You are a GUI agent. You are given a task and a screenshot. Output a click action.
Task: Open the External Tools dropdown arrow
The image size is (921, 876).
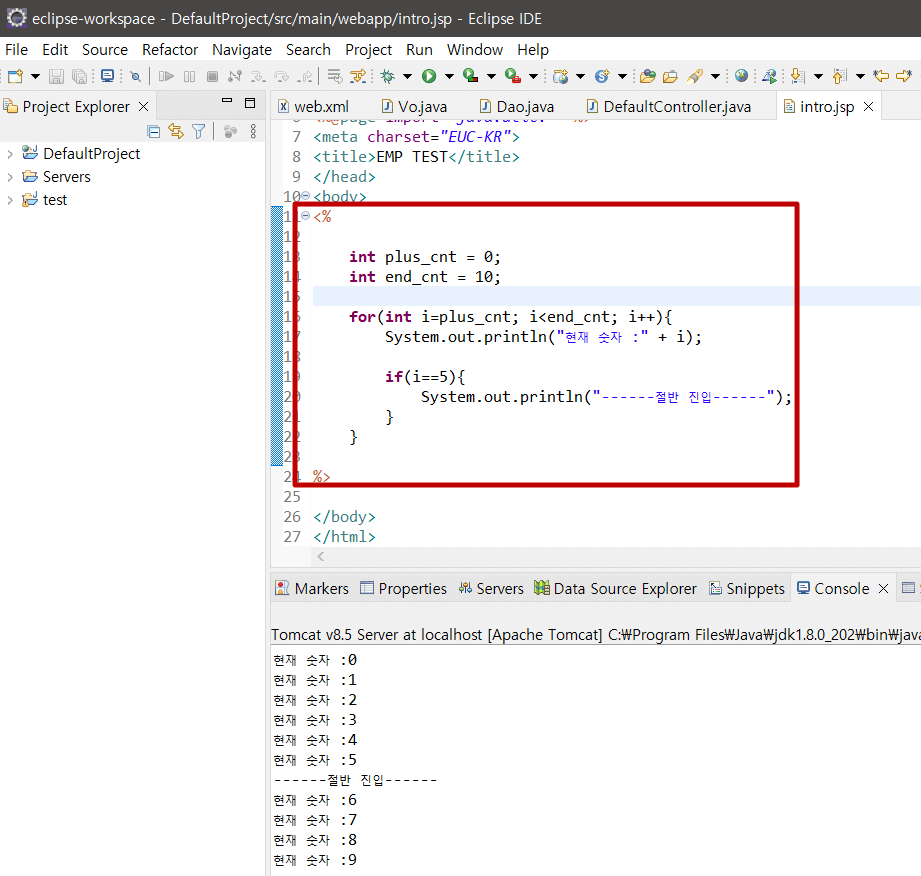click(x=533, y=76)
